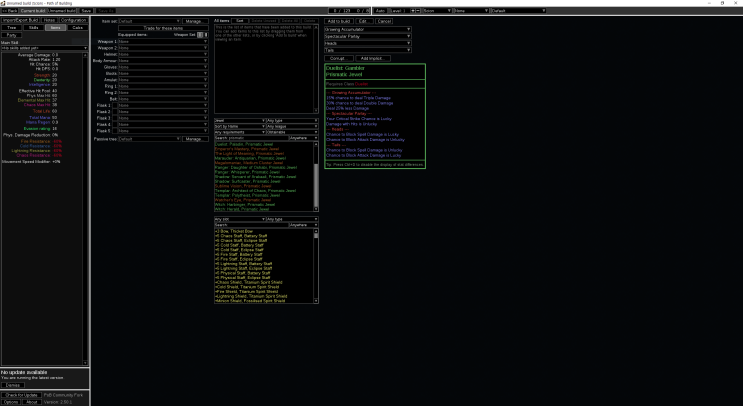Screen dimensions: 743x406
Task: Open the Sort by Name dropdown
Action: 240,126
